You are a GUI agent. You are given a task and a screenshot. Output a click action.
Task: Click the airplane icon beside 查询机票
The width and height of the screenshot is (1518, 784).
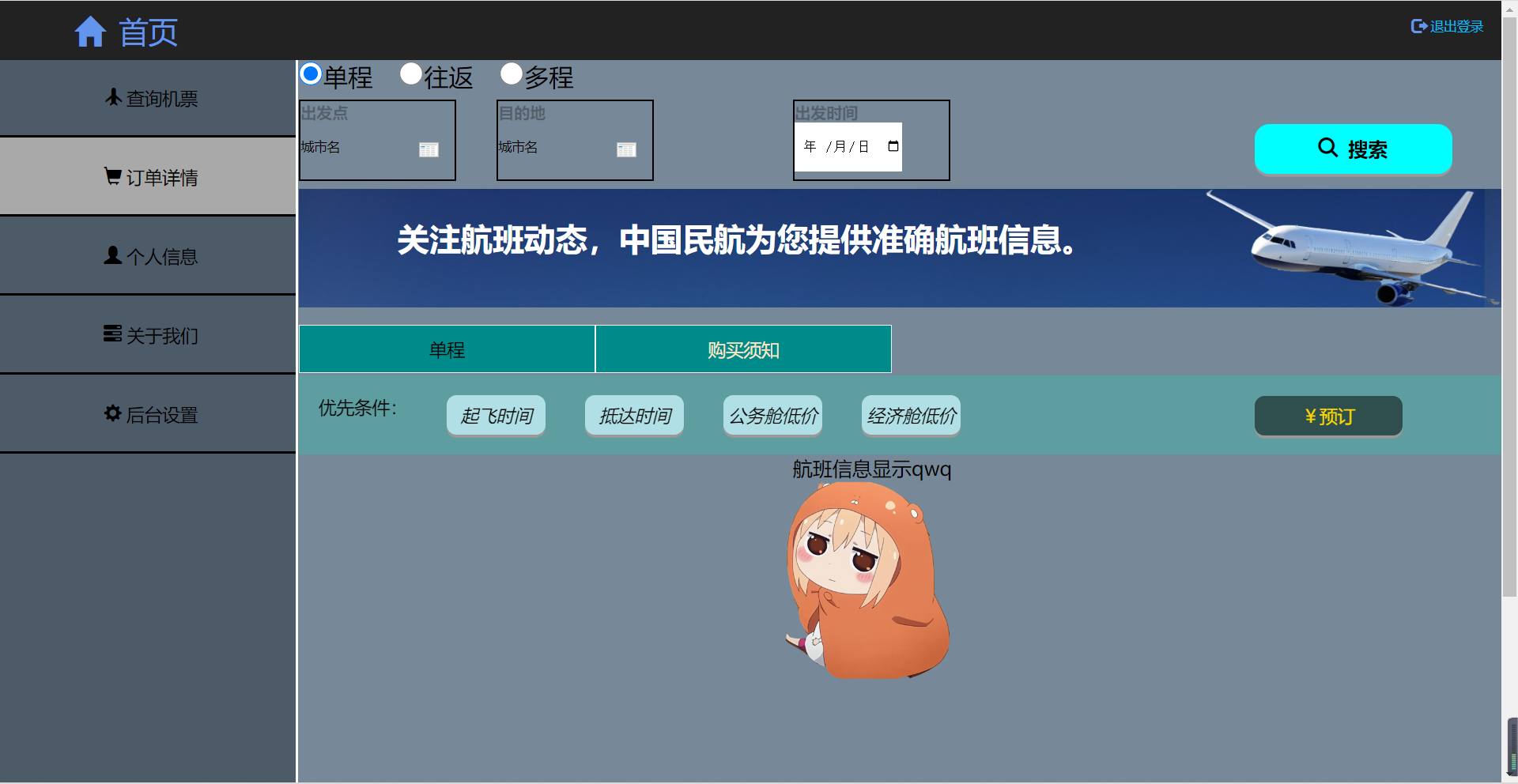(x=113, y=97)
